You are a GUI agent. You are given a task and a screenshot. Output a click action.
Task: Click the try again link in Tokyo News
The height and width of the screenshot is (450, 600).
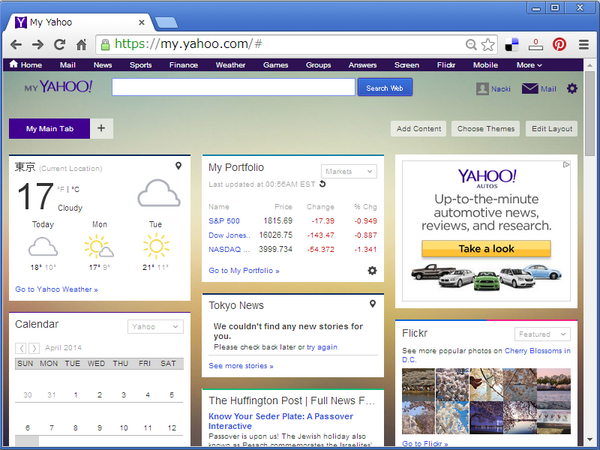[322, 347]
